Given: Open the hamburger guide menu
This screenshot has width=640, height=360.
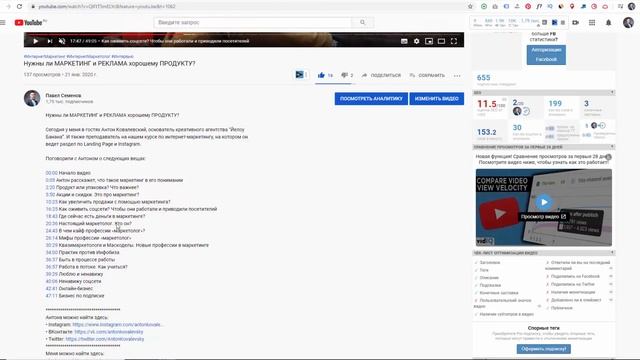Looking at the screenshot, I should click(3, 22).
